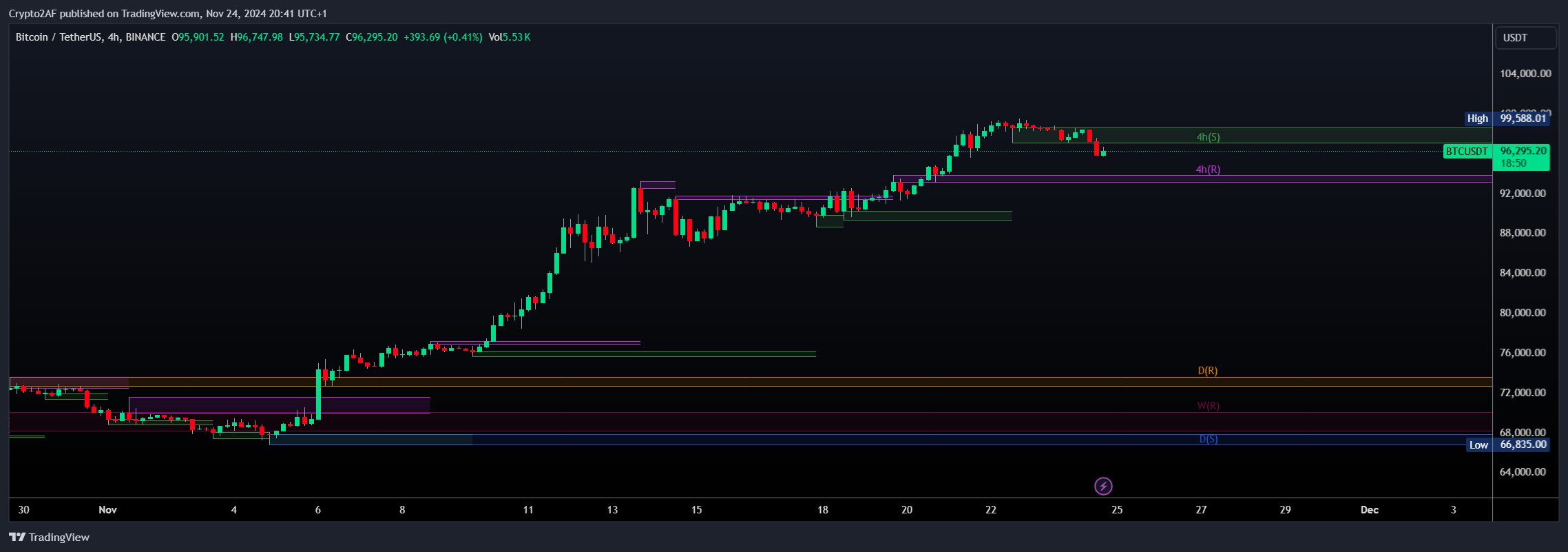
Task: Click the 6 date label on time axis
Action: 318,510
